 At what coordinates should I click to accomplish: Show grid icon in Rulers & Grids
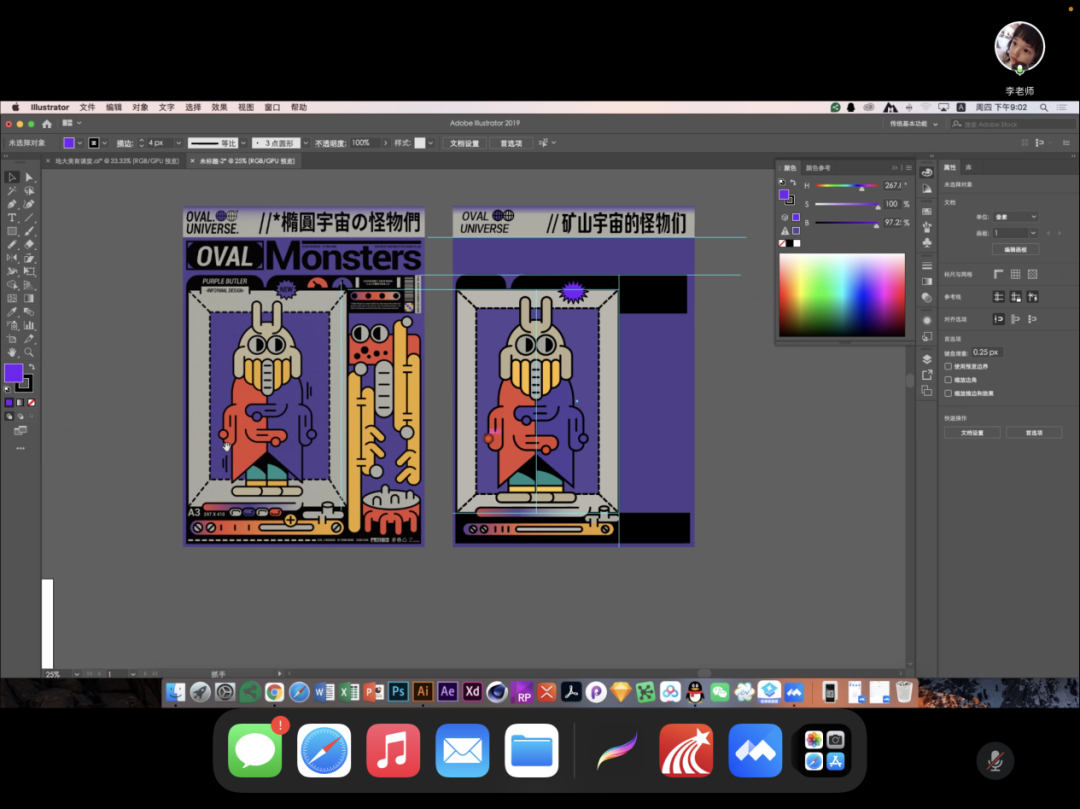[1015, 274]
